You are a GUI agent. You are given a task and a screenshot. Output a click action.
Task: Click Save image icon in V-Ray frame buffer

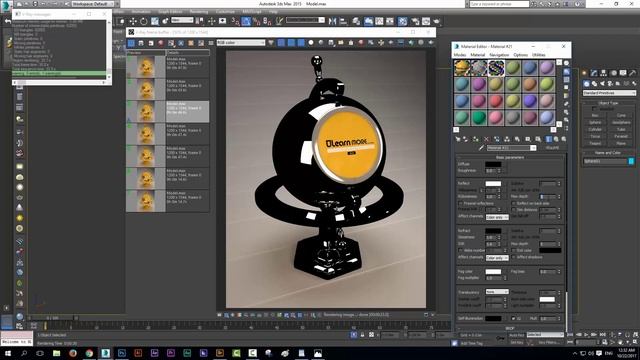pos(331,42)
